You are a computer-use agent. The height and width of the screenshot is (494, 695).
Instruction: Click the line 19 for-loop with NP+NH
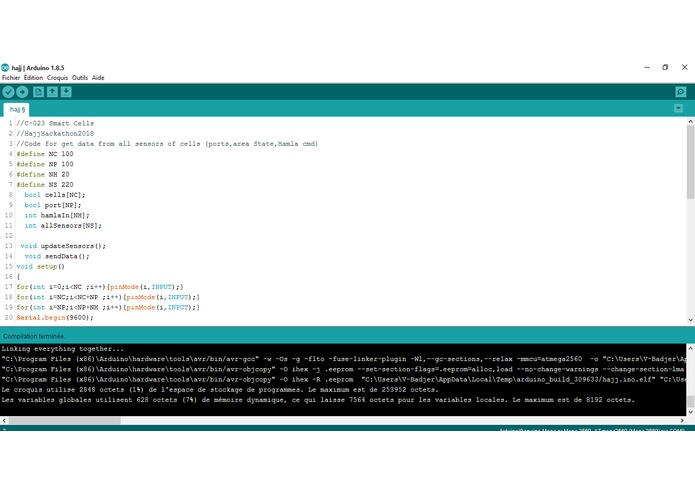[x=108, y=307]
